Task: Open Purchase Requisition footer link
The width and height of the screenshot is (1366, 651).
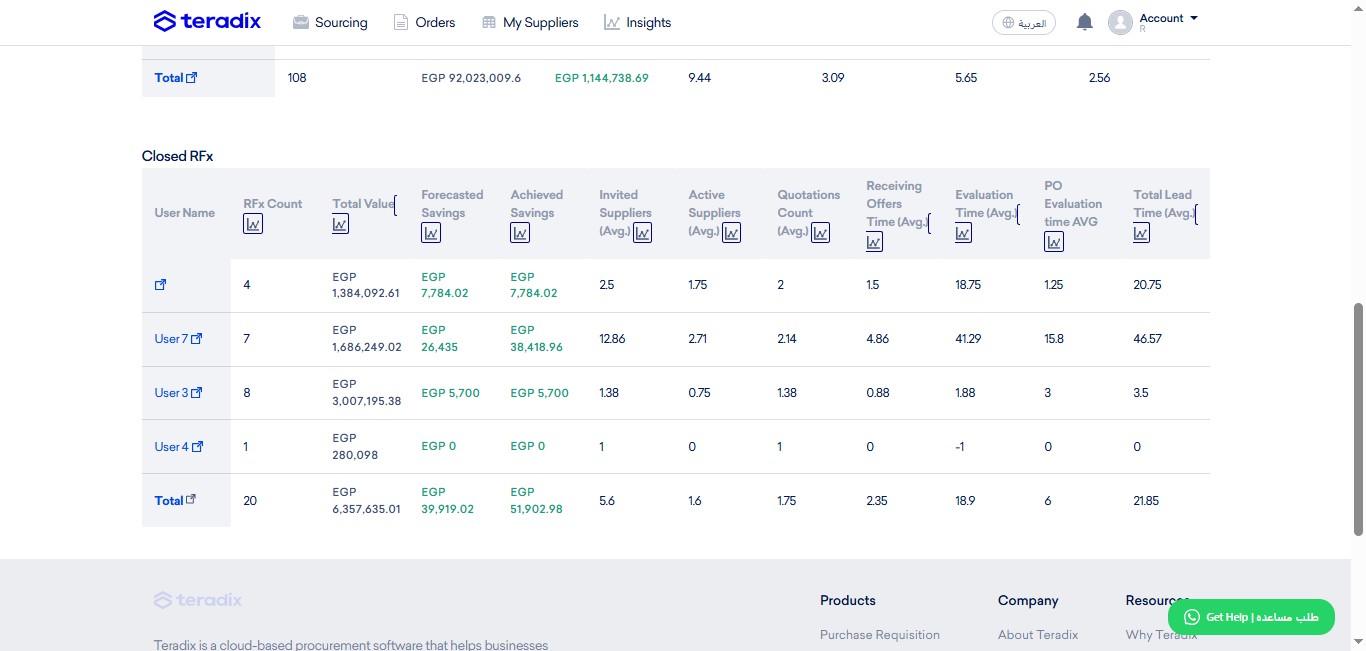Action: tap(880, 634)
